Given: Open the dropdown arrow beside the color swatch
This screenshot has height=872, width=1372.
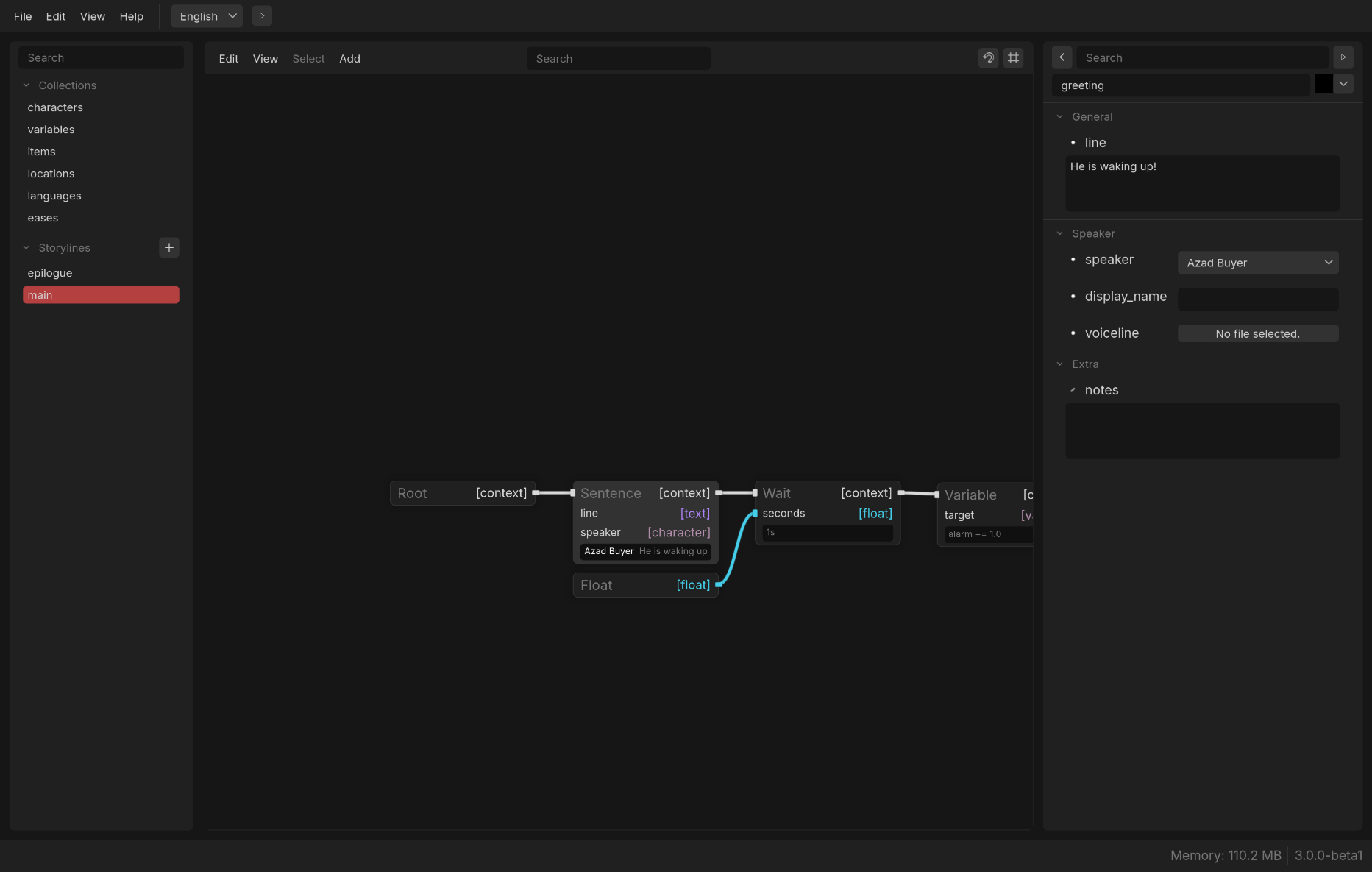Looking at the screenshot, I should pyautogui.click(x=1343, y=84).
